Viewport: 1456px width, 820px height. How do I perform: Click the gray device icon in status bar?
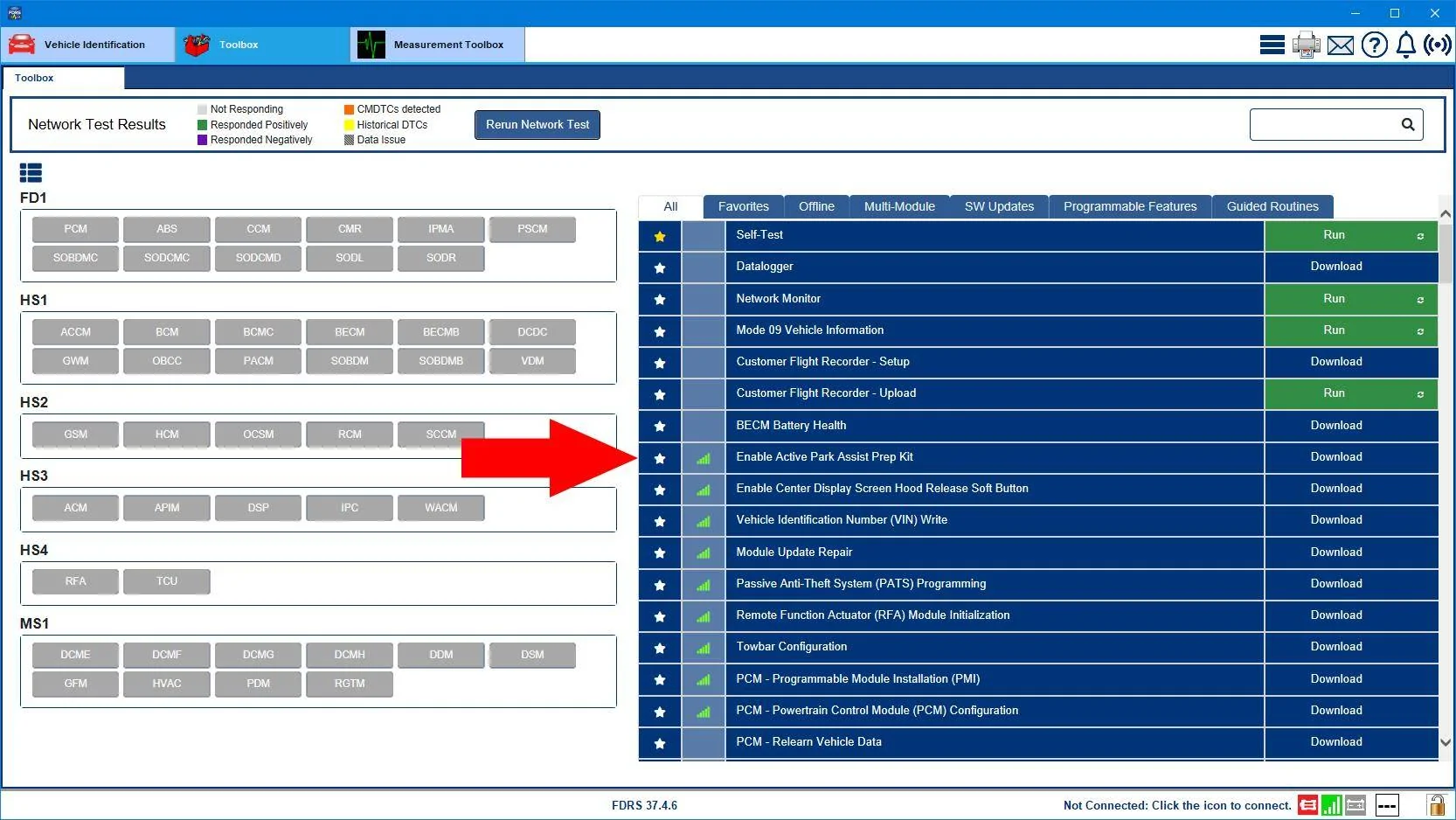coord(1355,805)
